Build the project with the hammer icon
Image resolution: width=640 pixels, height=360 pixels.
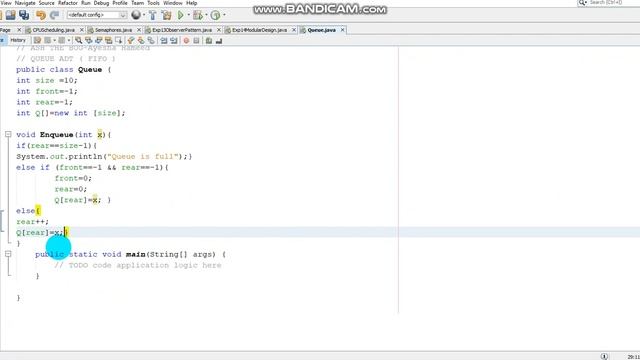153,15
